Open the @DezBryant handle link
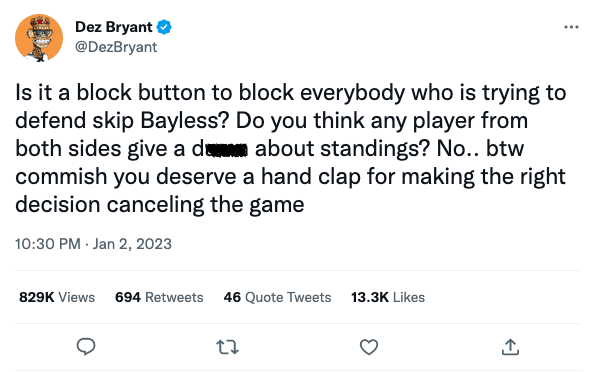 coord(116,47)
